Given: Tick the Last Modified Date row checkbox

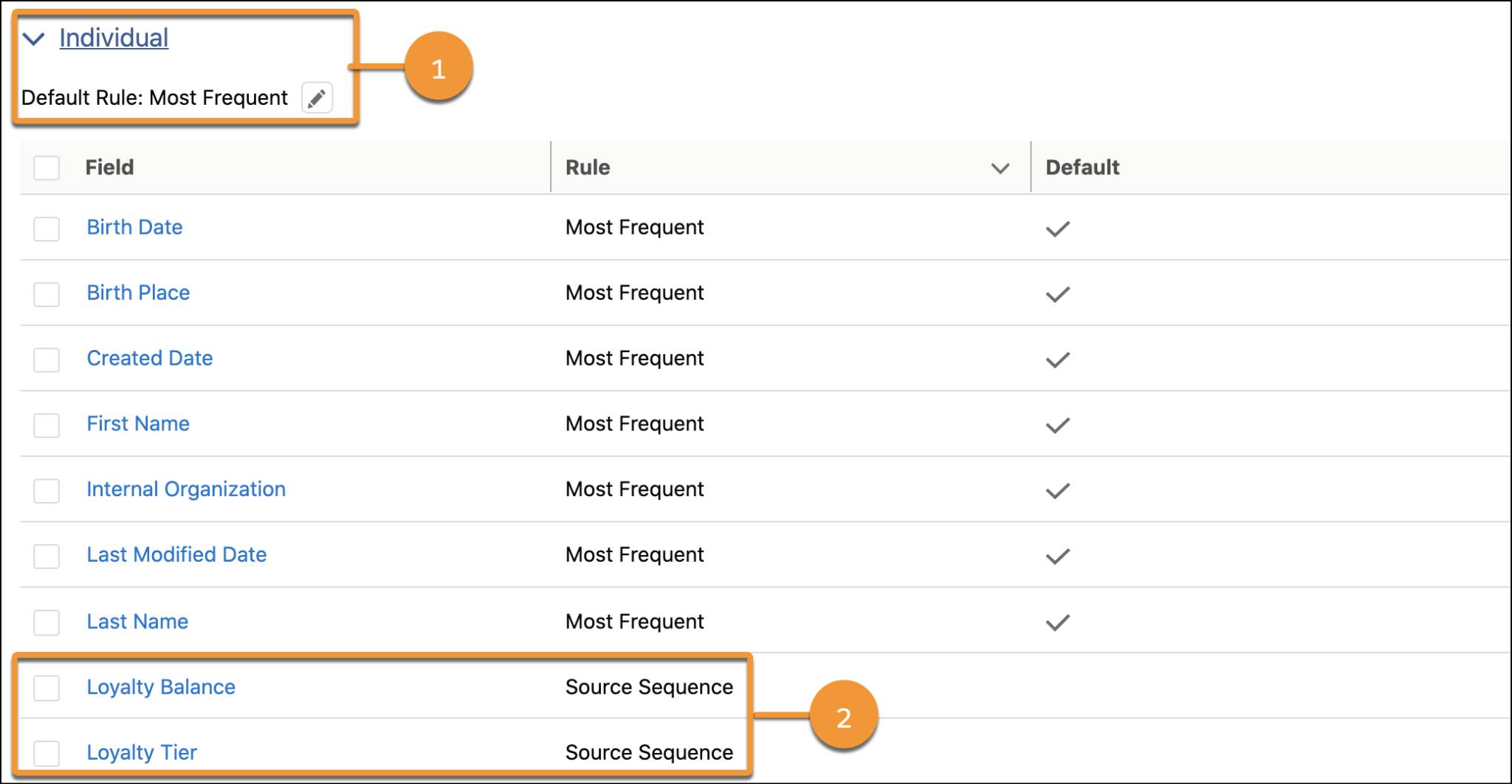Looking at the screenshot, I should pyautogui.click(x=47, y=556).
